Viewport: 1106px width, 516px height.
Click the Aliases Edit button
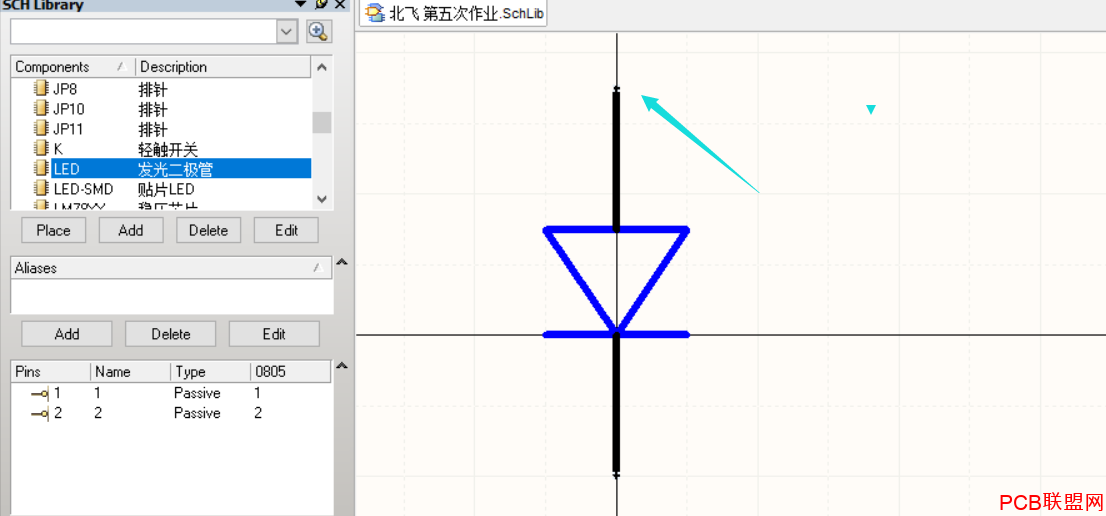pos(274,334)
